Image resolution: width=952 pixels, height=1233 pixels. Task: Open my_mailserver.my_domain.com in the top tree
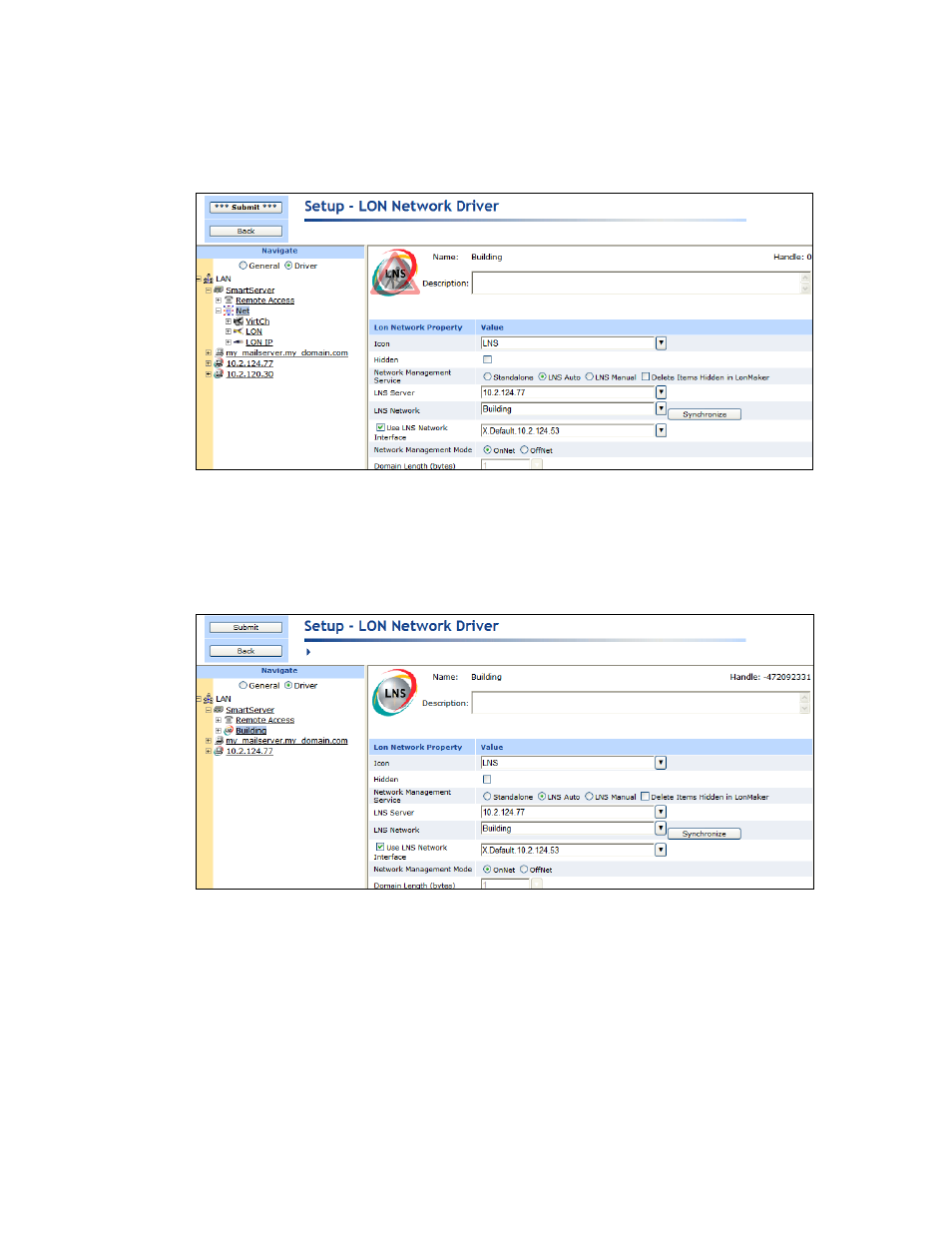[x=286, y=353]
